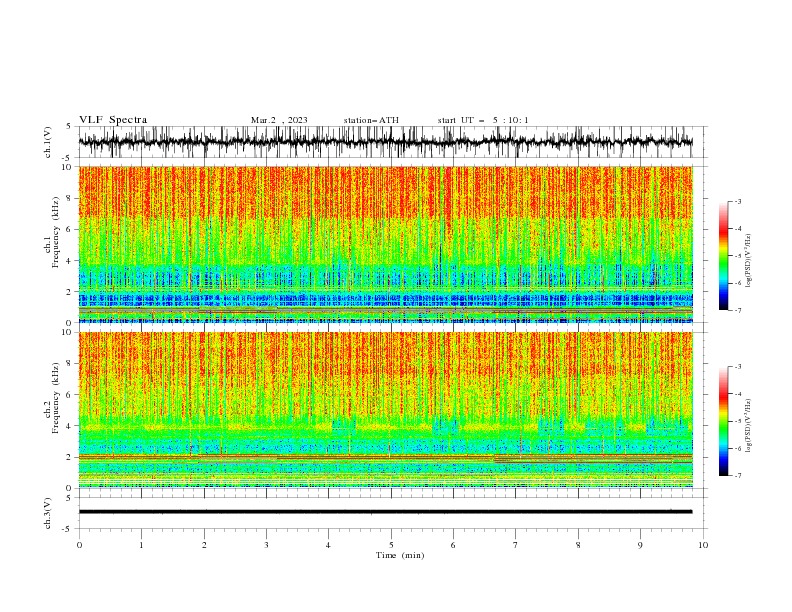Click the ch.1(V) waveform trace panel

[x=385, y=142]
